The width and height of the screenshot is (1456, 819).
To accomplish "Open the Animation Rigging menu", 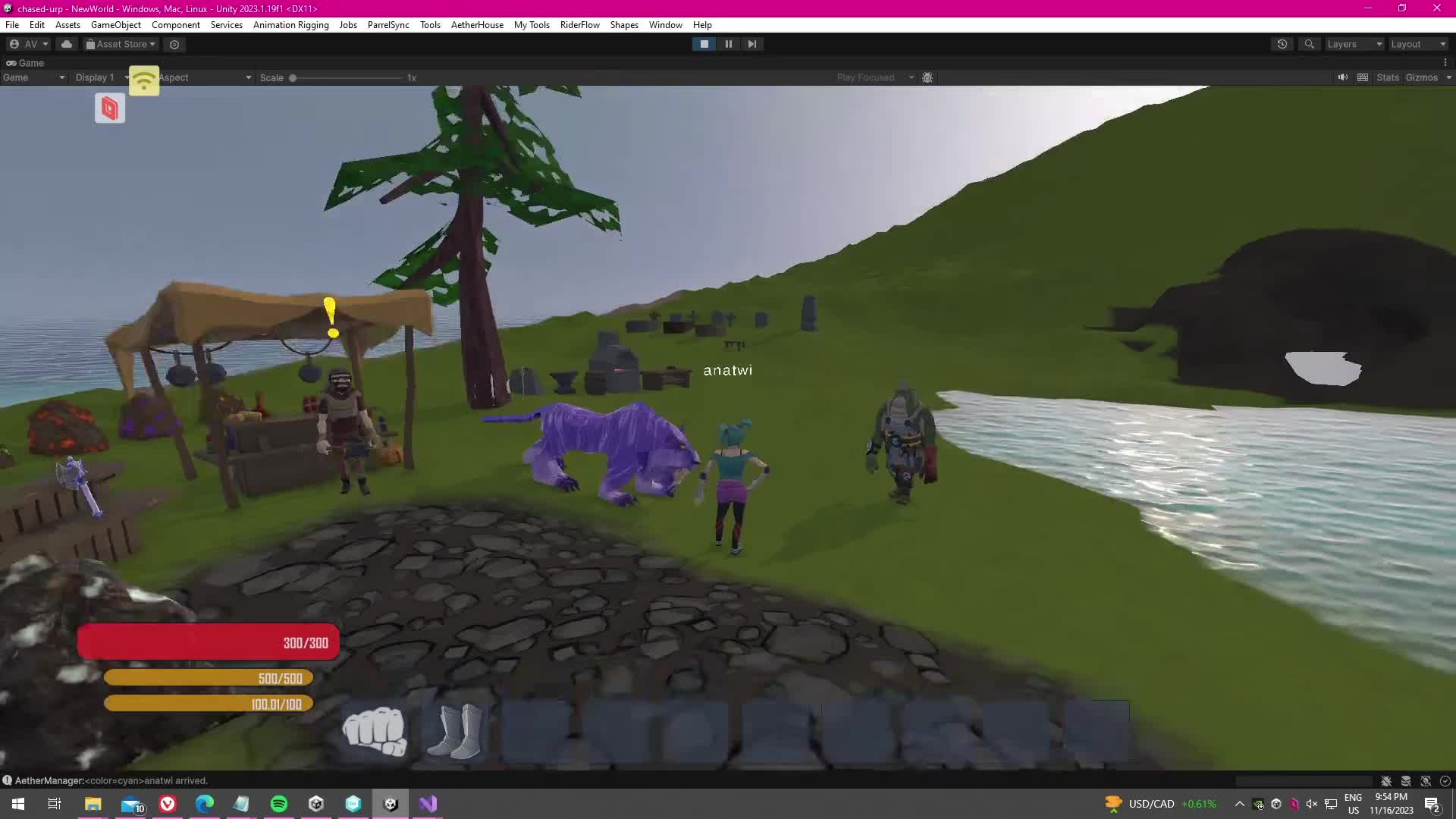I will [x=290, y=25].
